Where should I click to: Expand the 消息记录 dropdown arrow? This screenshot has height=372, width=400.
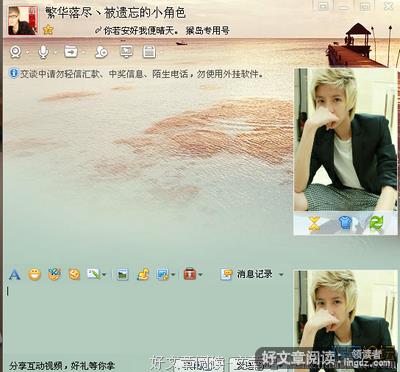pyautogui.click(x=281, y=275)
